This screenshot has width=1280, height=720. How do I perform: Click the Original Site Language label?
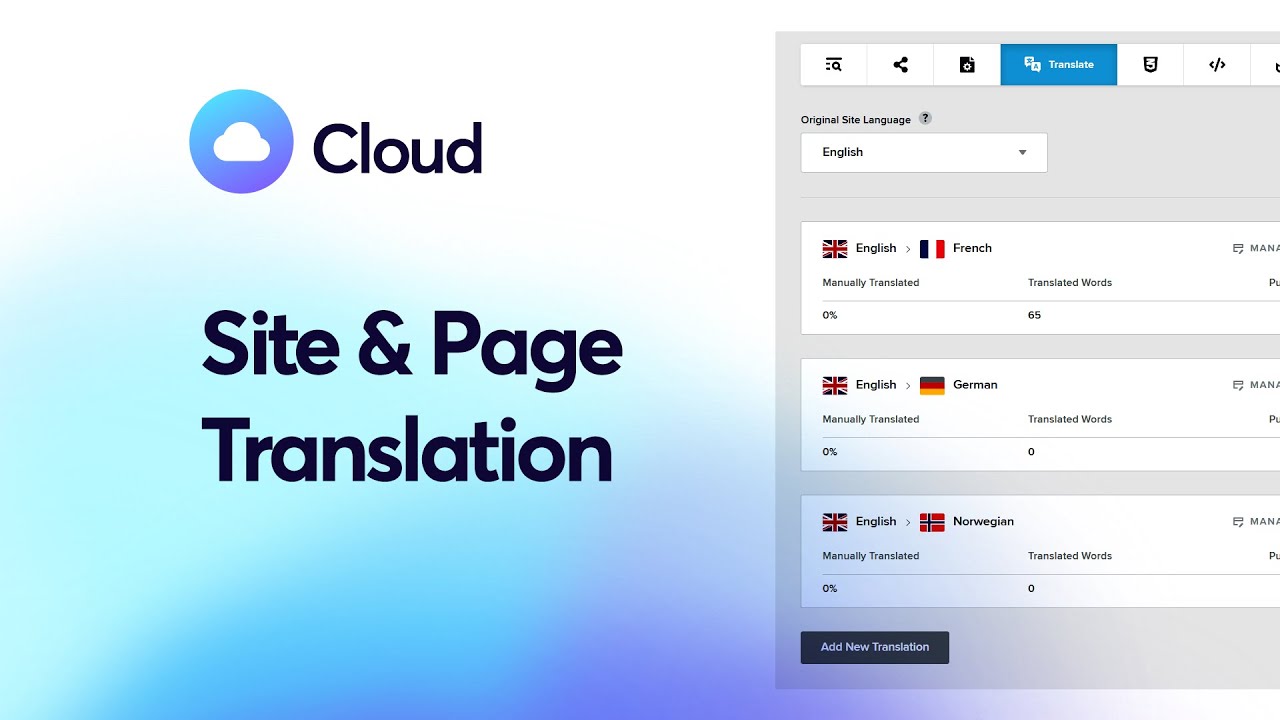(856, 120)
